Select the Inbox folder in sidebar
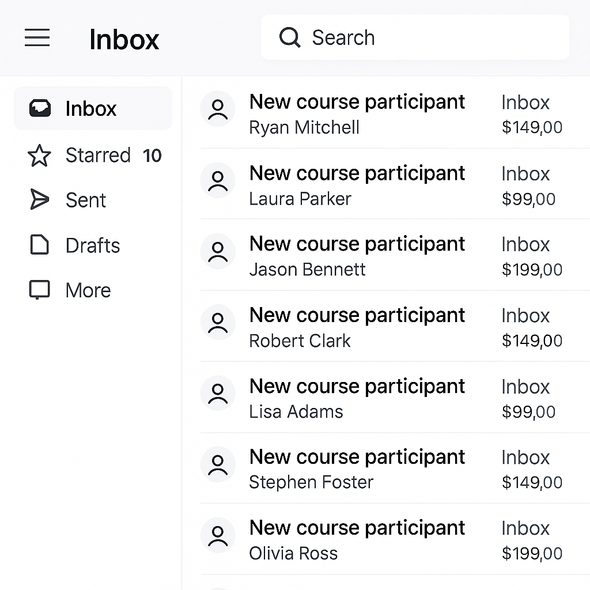Screen dimensions: 590x590 click(93, 108)
